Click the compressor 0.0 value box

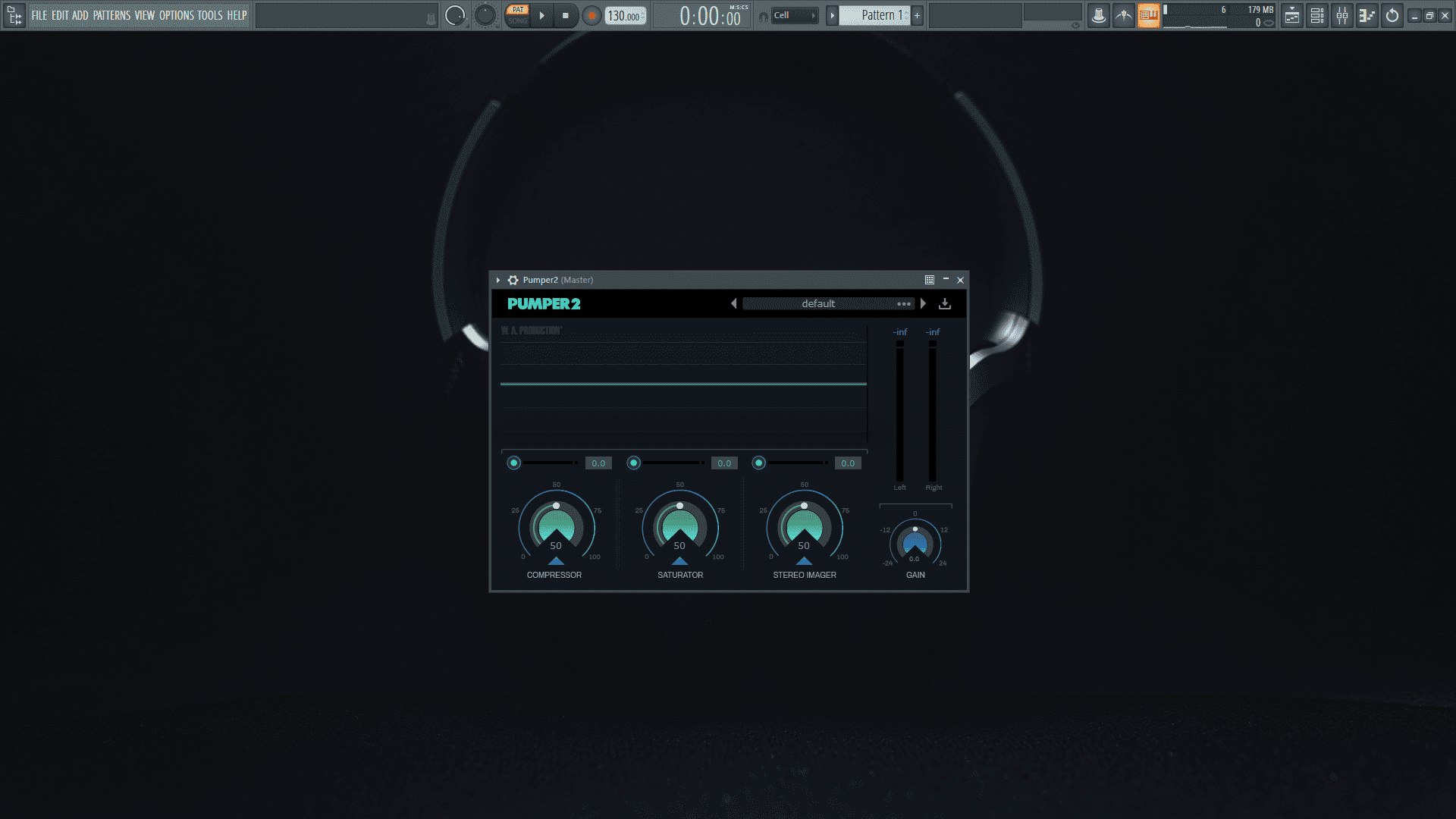tap(598, 463)
